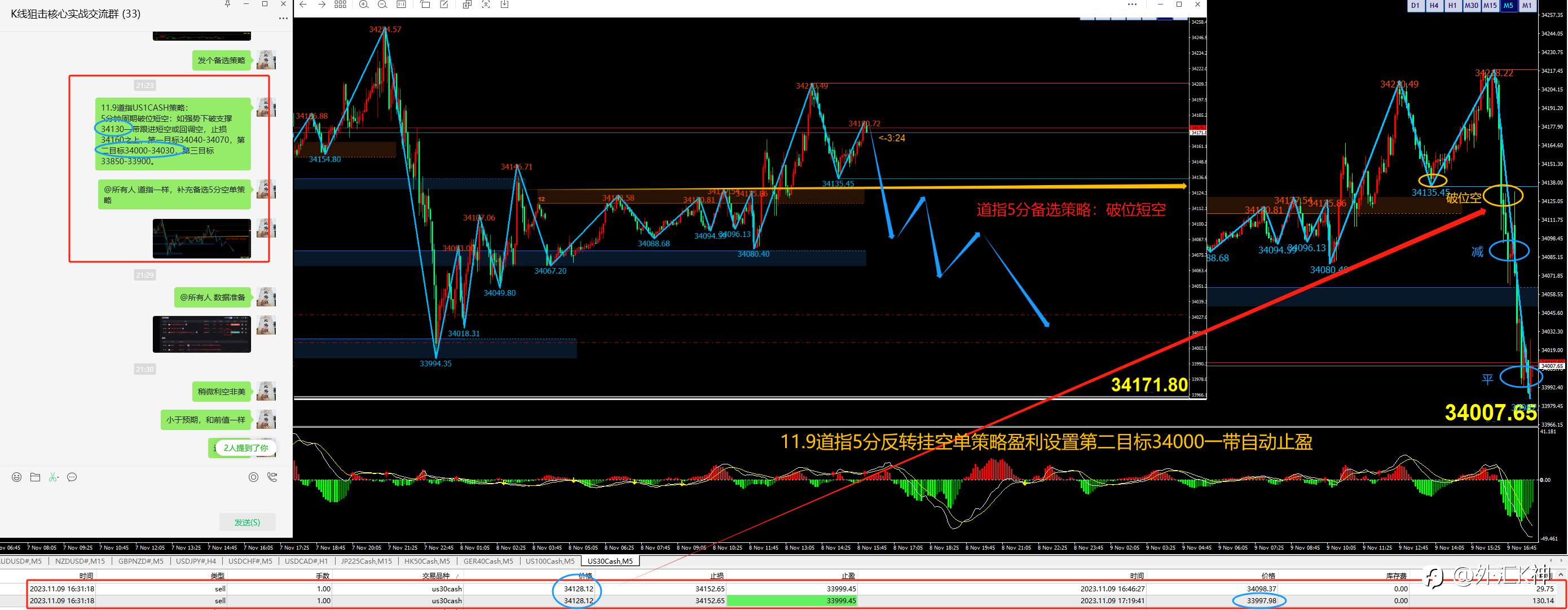Open US100Cash,M5 chart tab
Screen dimensions: 1568x610
550,561
